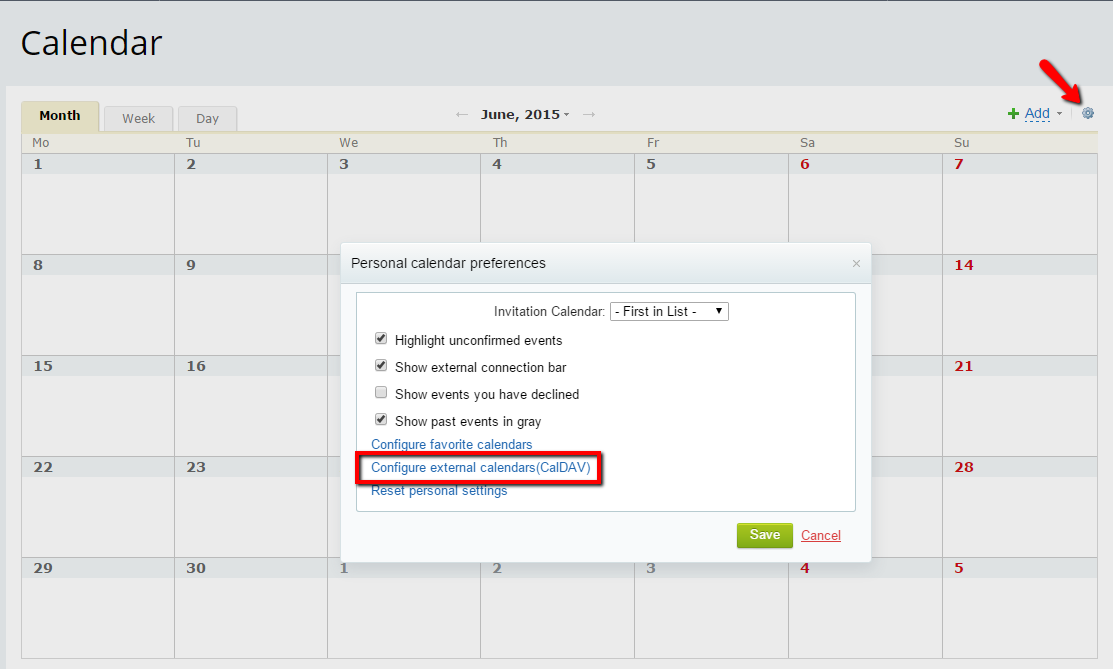Expand the June, 2015 month selector
The width and height of the screenshot is (1113, 669).
point(525,114)
